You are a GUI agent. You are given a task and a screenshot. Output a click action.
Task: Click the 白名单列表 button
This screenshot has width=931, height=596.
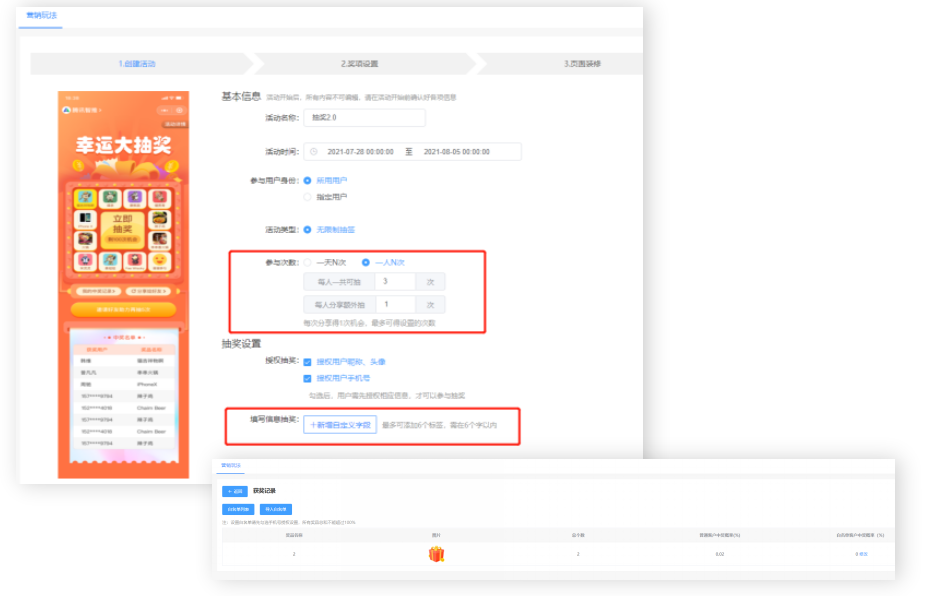tap(238, 509)
